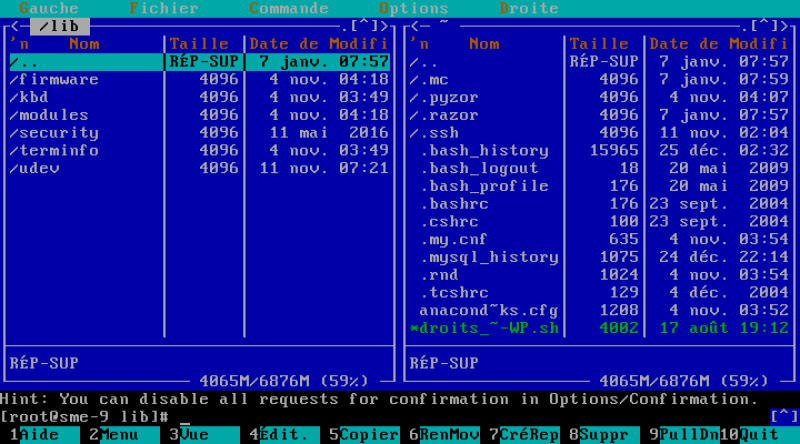This screenshot has height=444, width=800.
Task: Click the /lib path title of left panel
Action: [60, 26]
